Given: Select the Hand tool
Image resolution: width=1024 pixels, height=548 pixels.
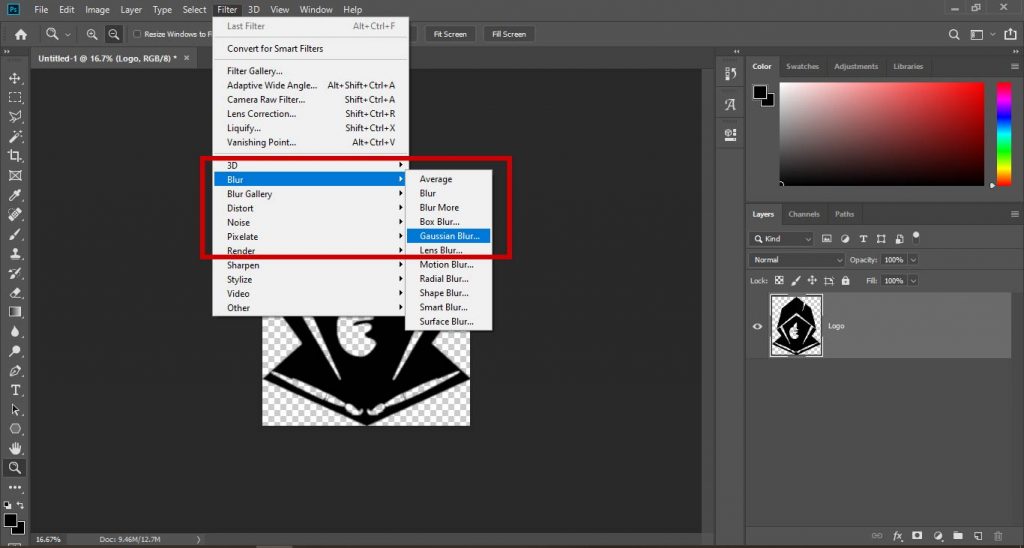Looking at the screenshot, I should [14, 448].
